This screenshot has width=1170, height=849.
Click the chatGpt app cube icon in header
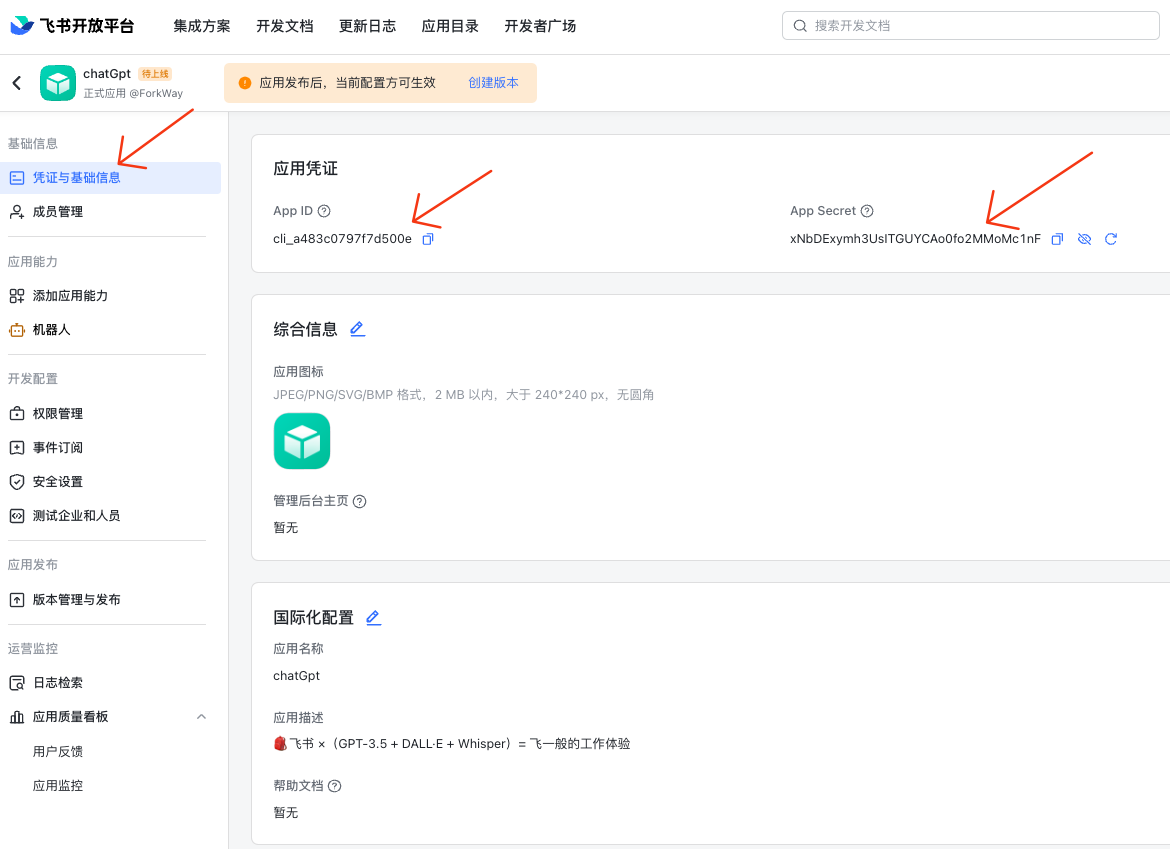[x=57, y=83]
